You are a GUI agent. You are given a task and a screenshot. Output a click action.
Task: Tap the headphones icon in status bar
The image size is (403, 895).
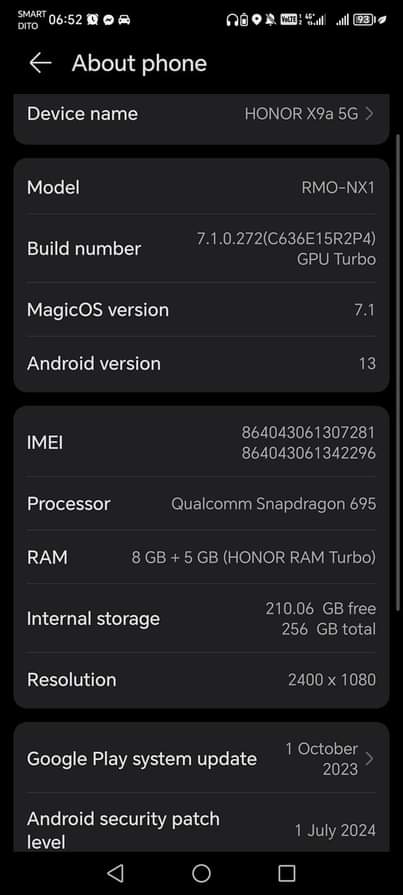click(x=232, y=20)
